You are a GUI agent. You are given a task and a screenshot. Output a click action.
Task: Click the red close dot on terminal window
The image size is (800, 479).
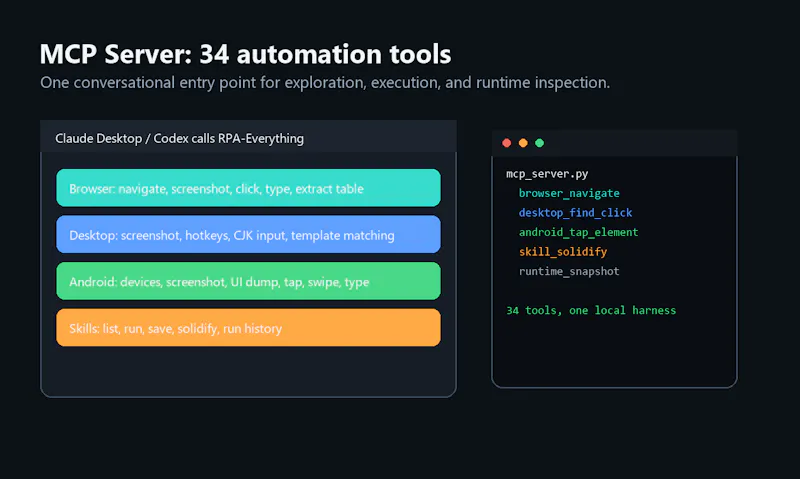coord(507,143)
